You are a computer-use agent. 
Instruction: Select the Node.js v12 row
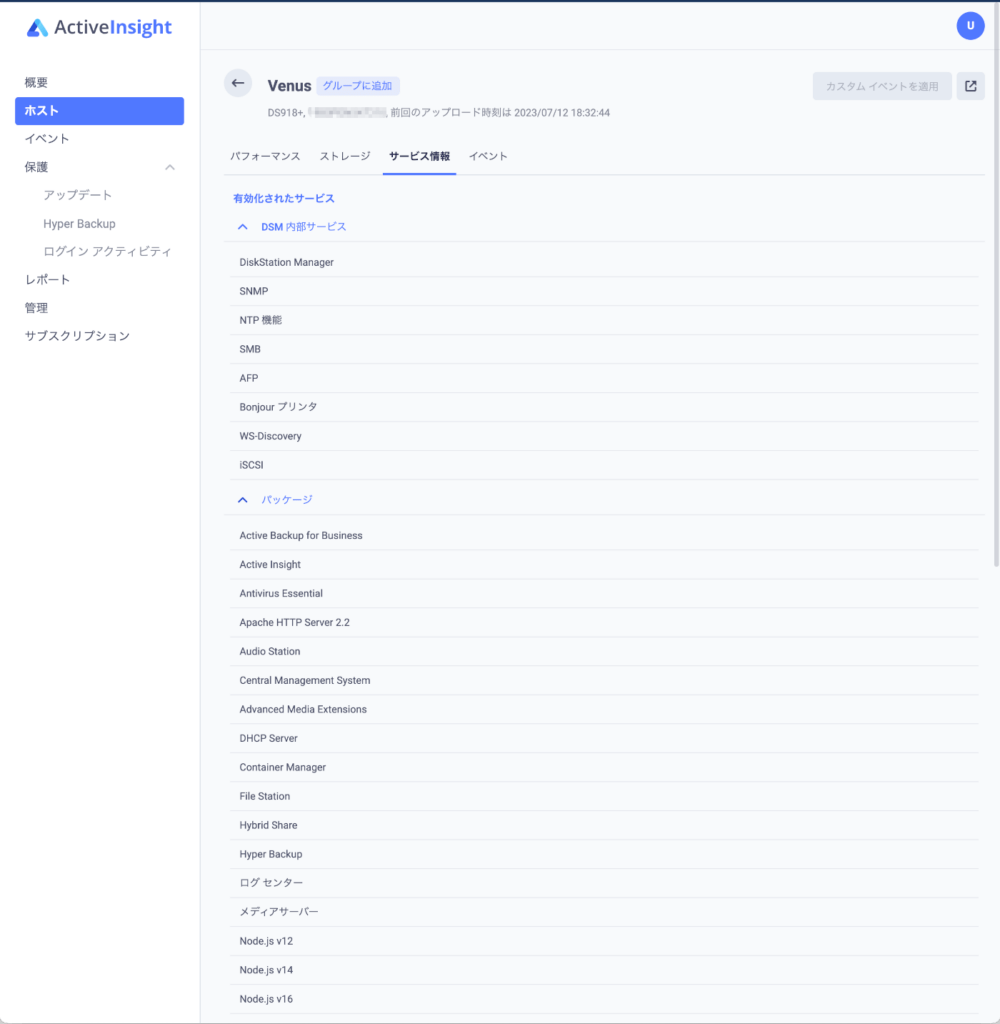click(604, 941)
